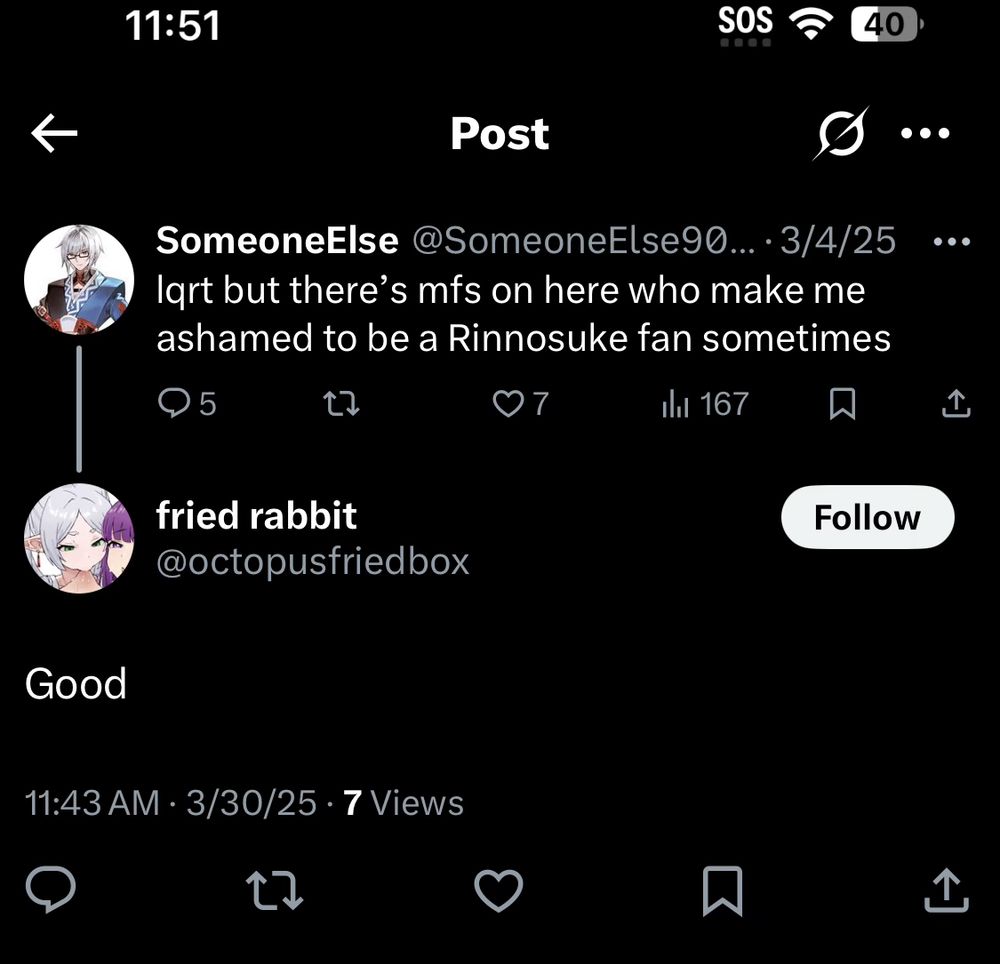Screen dimensions: 1000x964
Task: Open SomeoneElse's profile picture
Action: pos(79,279)
